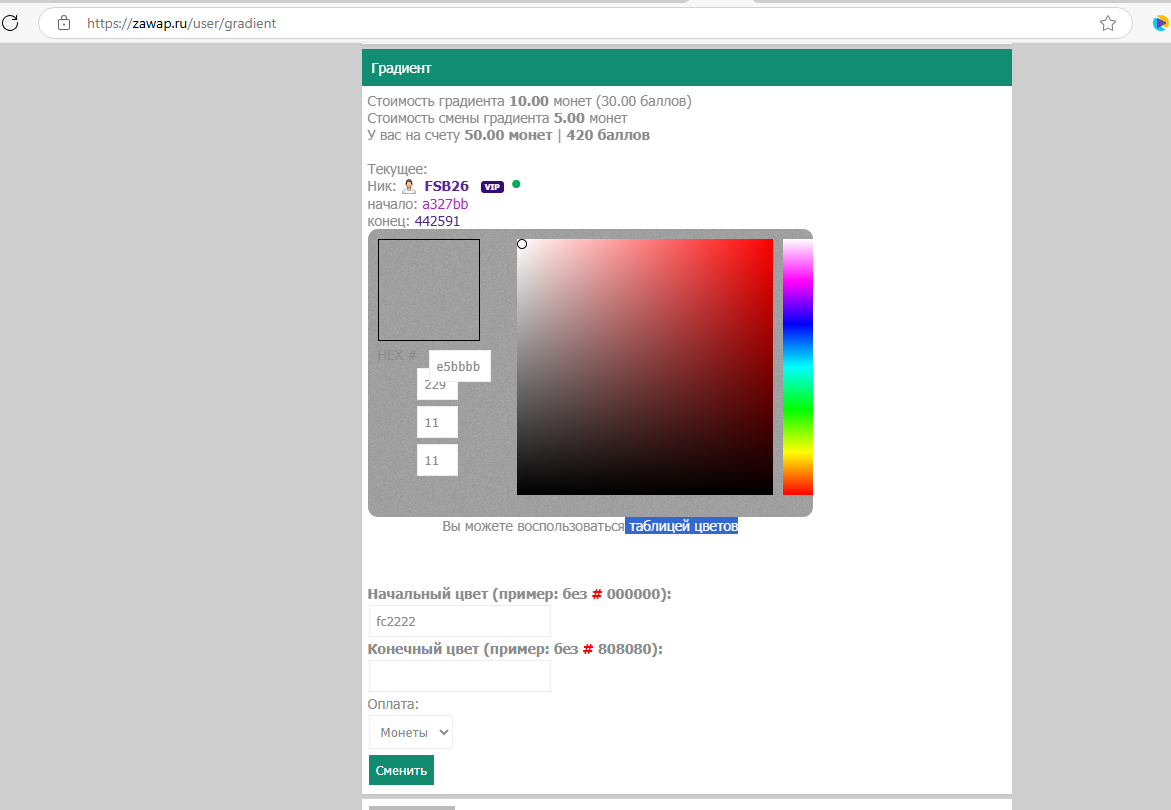Open the Монеты payment dropdown

click(x=411, y=733)
